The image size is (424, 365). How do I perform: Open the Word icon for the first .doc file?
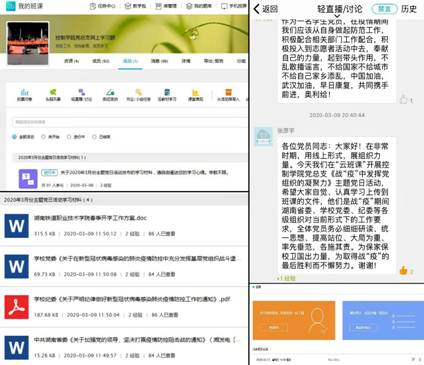(16, 226)
